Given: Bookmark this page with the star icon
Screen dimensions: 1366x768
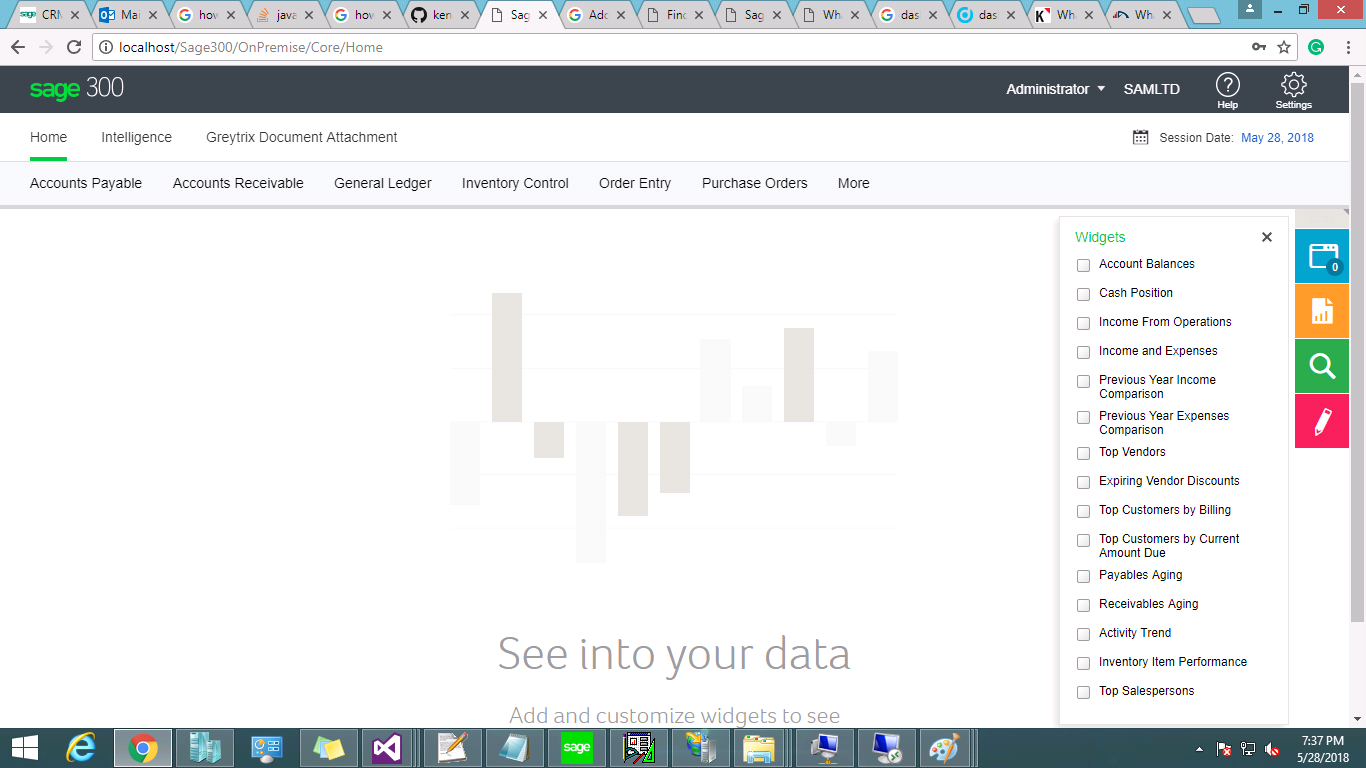Looking at the screenshot, I should 1284,47.
